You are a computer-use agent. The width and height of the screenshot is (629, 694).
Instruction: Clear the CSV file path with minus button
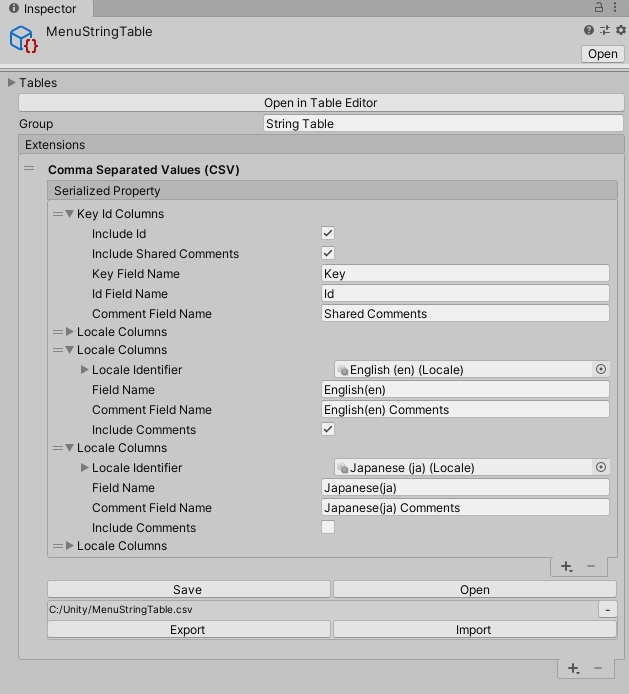tap(608, 609)
